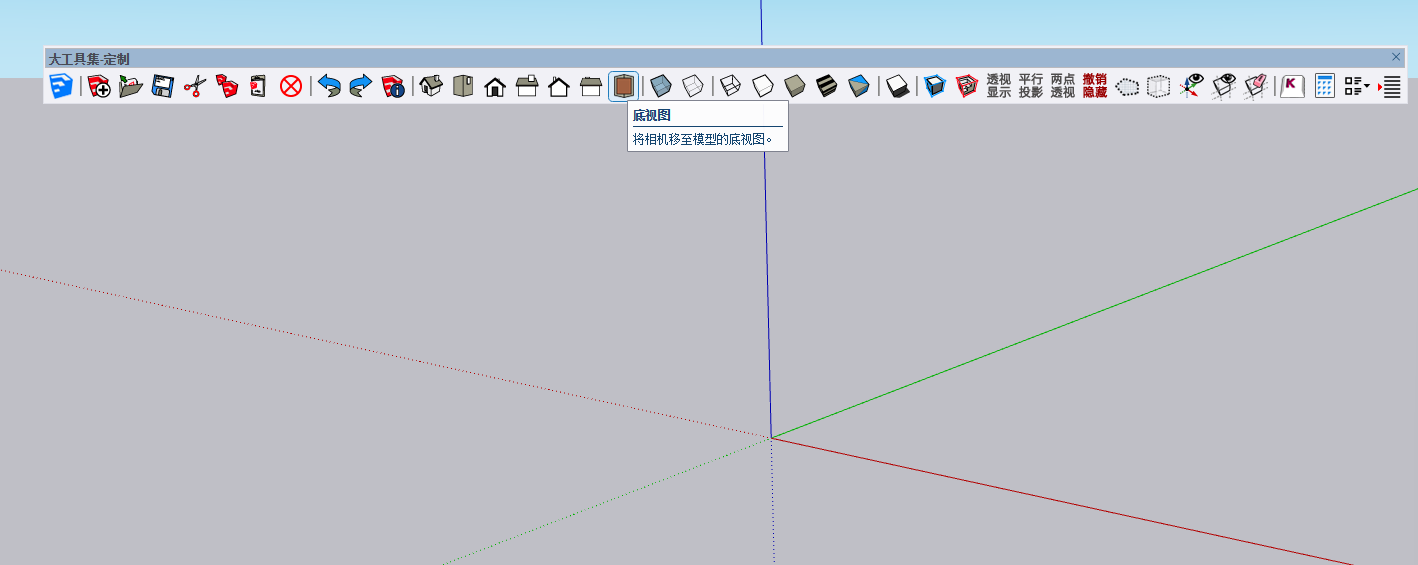Open file with the folder icon

[131, 86]
